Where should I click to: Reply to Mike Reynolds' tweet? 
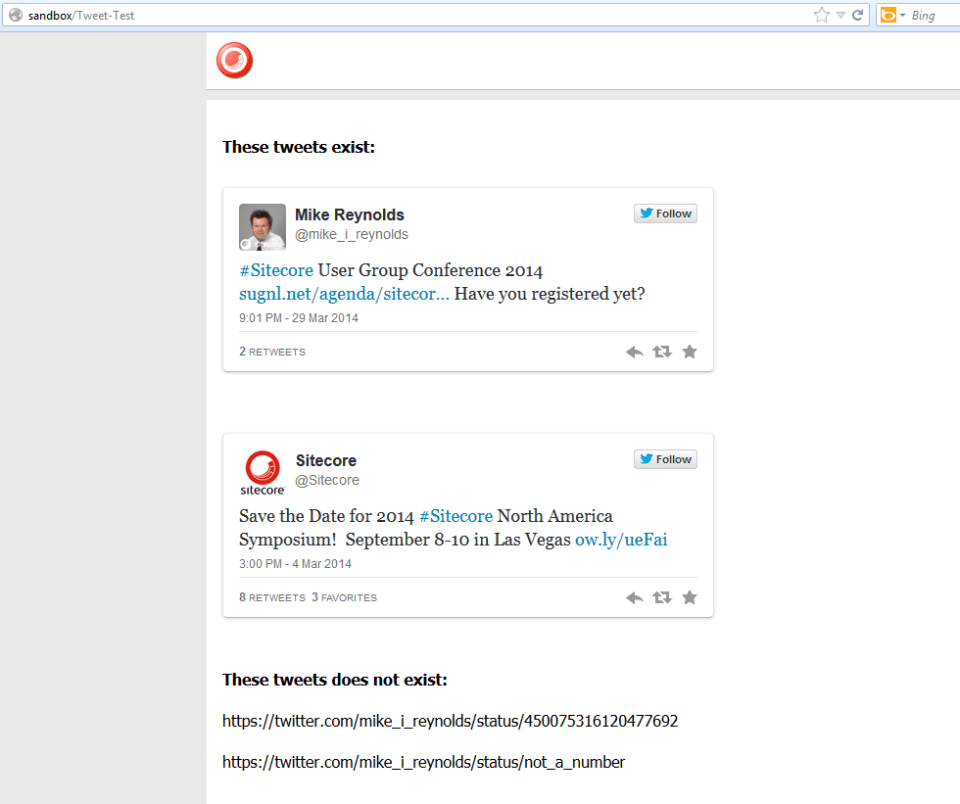(634, 351)
